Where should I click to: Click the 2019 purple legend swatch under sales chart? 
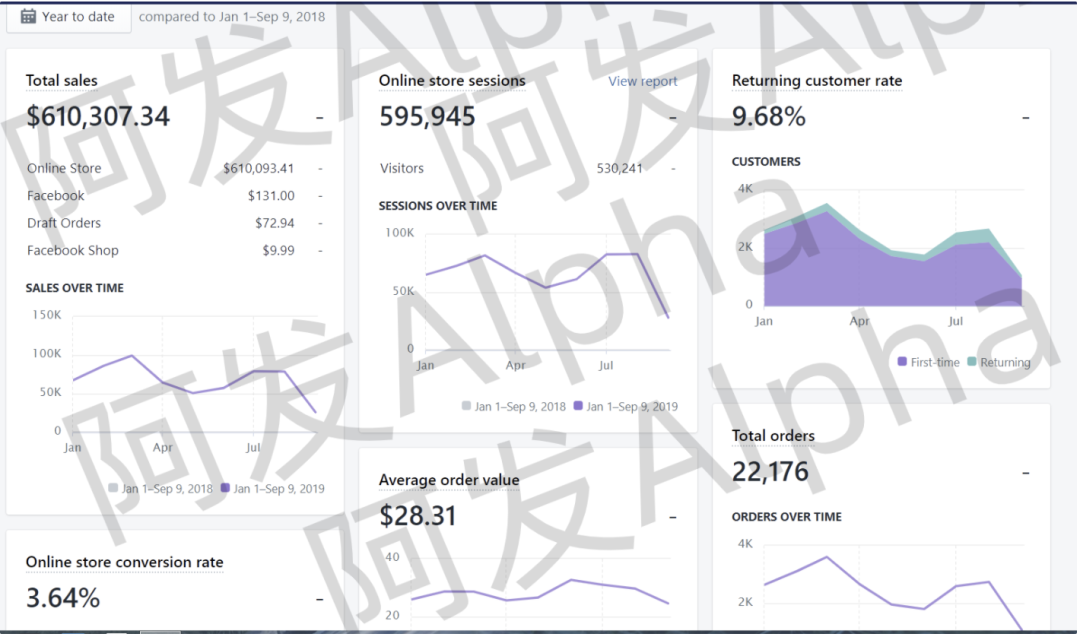click(x=226, y=488)
